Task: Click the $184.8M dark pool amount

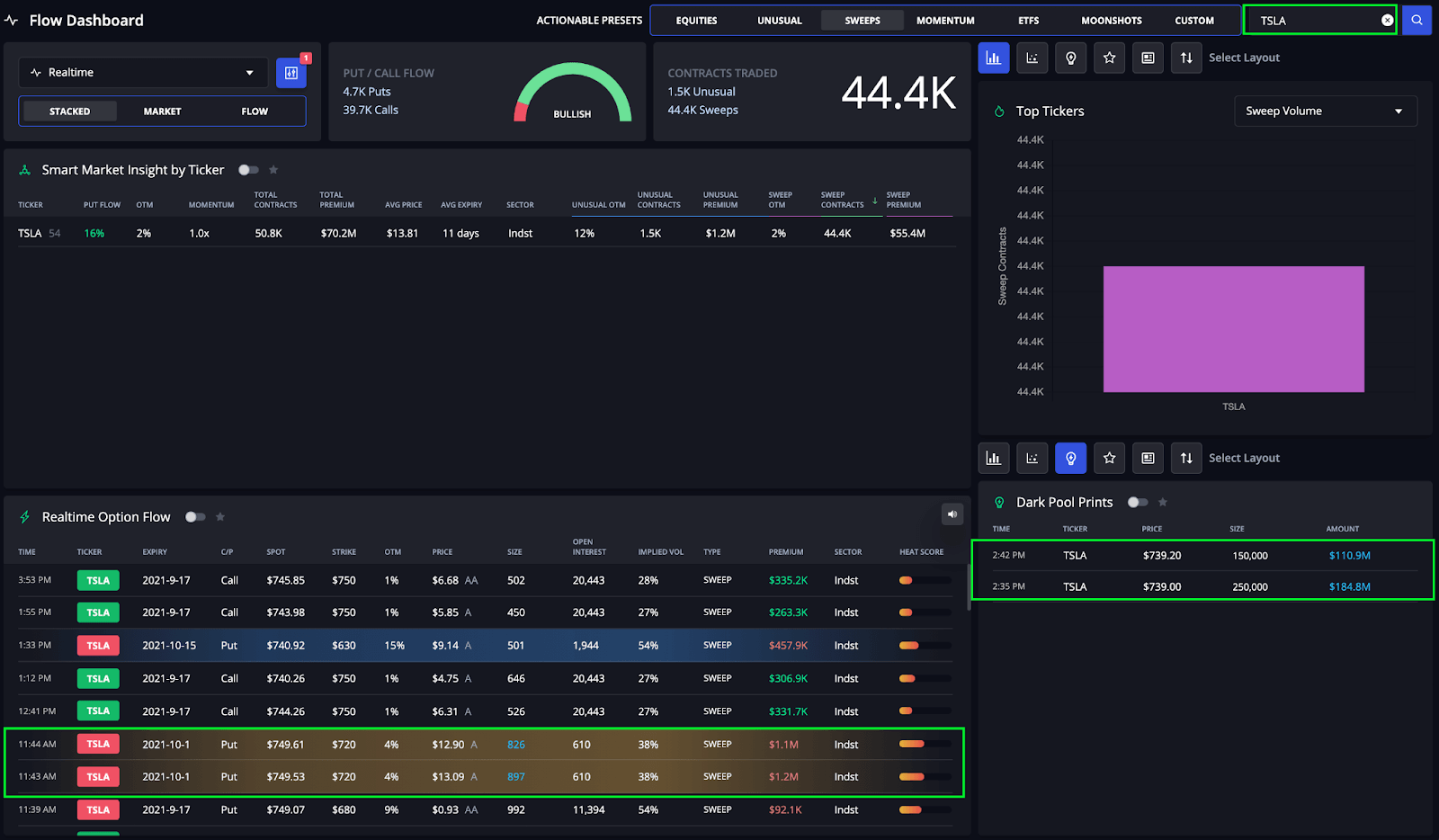Action: pyautogui.click(x=1350, y=587)
